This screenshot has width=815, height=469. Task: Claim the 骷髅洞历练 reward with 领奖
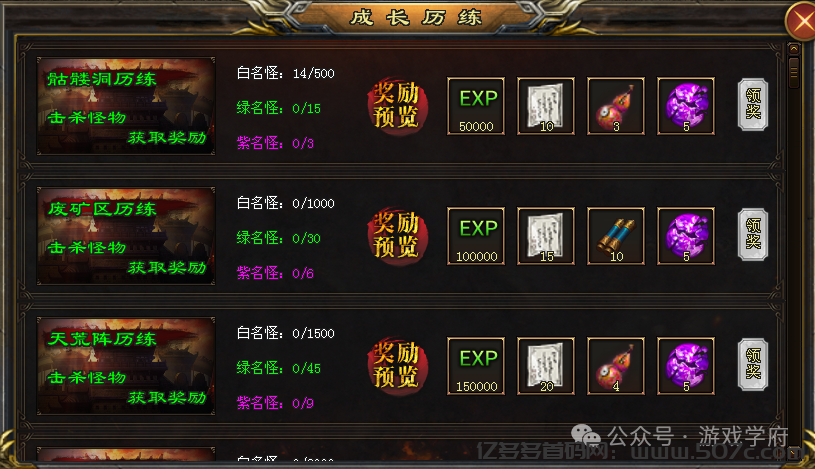pyautogui.click(x=753, y=105)
